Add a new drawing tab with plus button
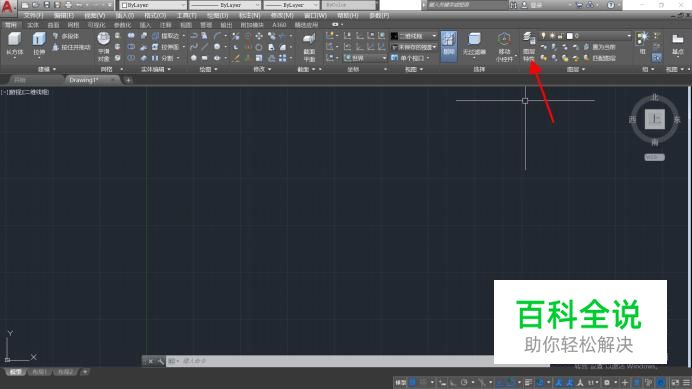 128,80
